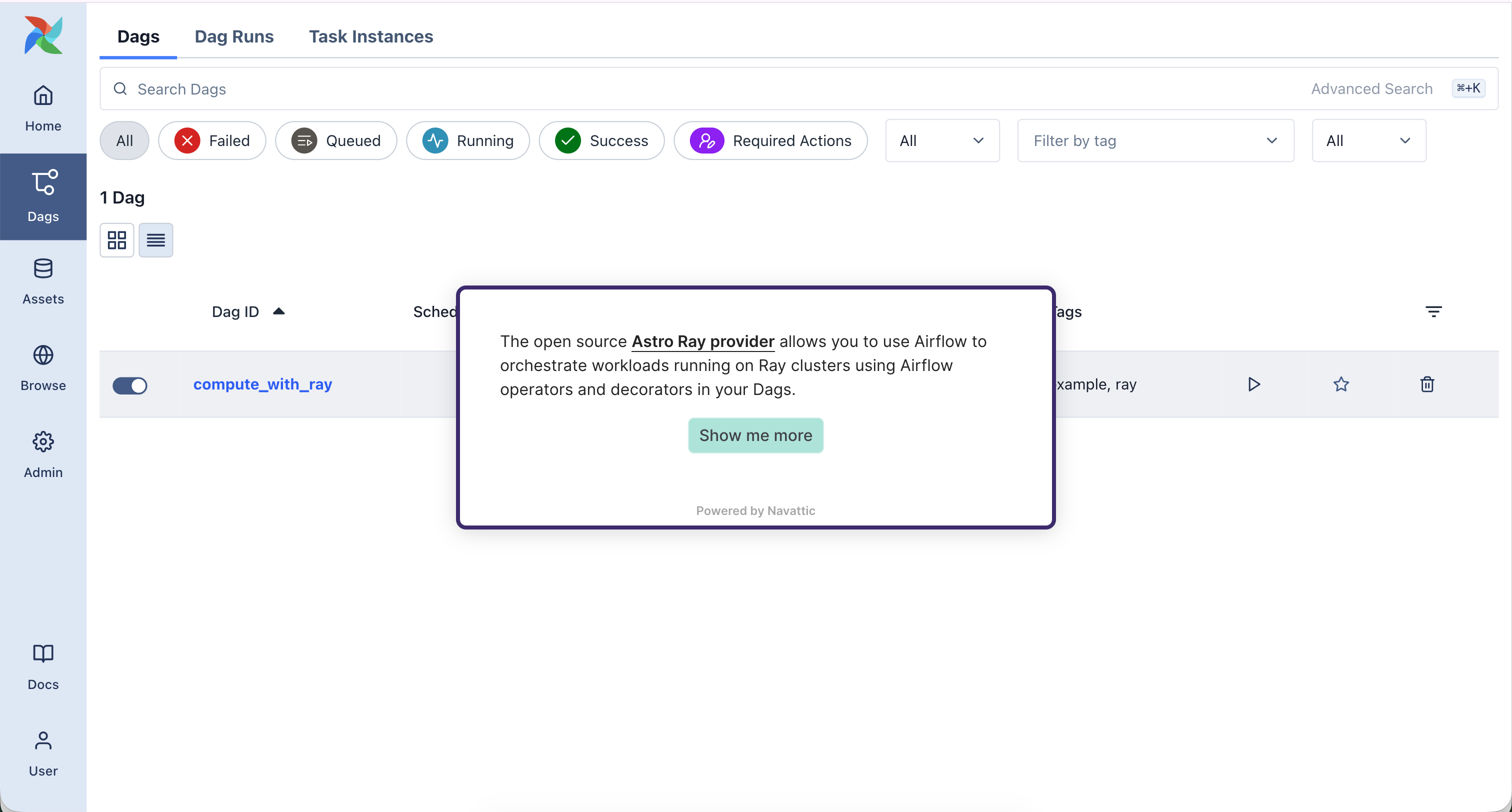The height and width of the screenshot is (812, 1512).
Task: Expand the Filter by tag dropdown
Action: pos(1155,141)
